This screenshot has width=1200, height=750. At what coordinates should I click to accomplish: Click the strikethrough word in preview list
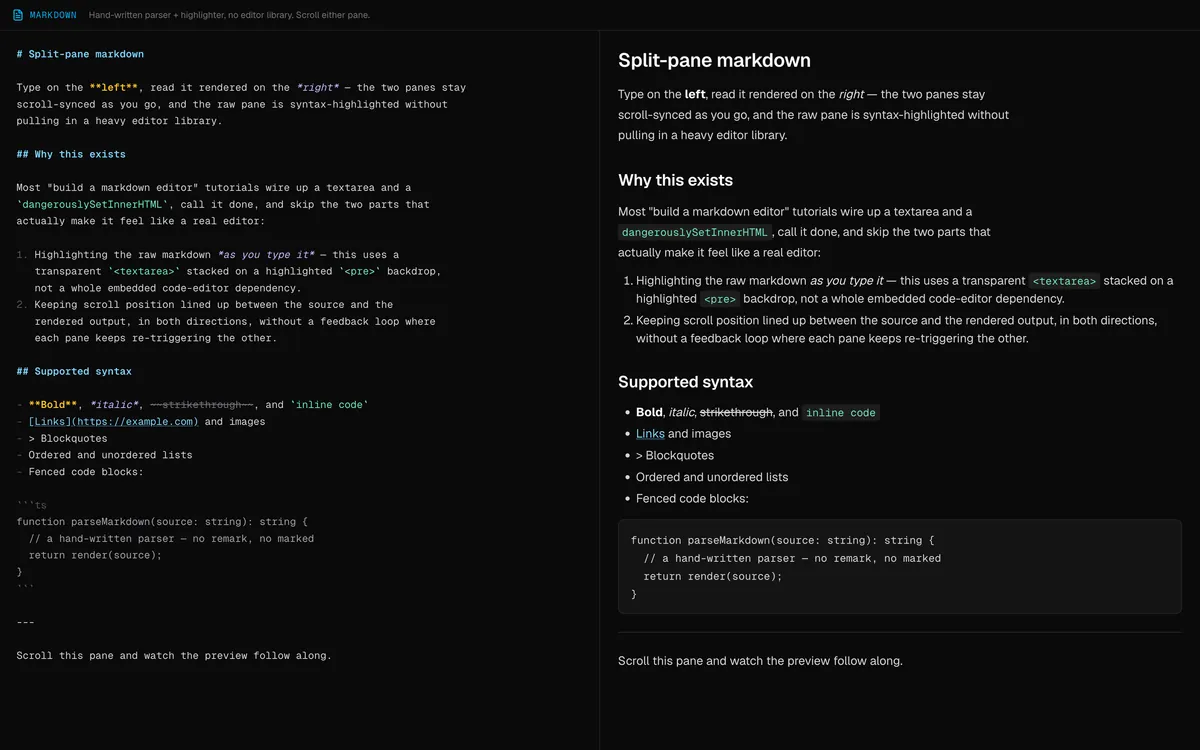[x=736, y=412]
